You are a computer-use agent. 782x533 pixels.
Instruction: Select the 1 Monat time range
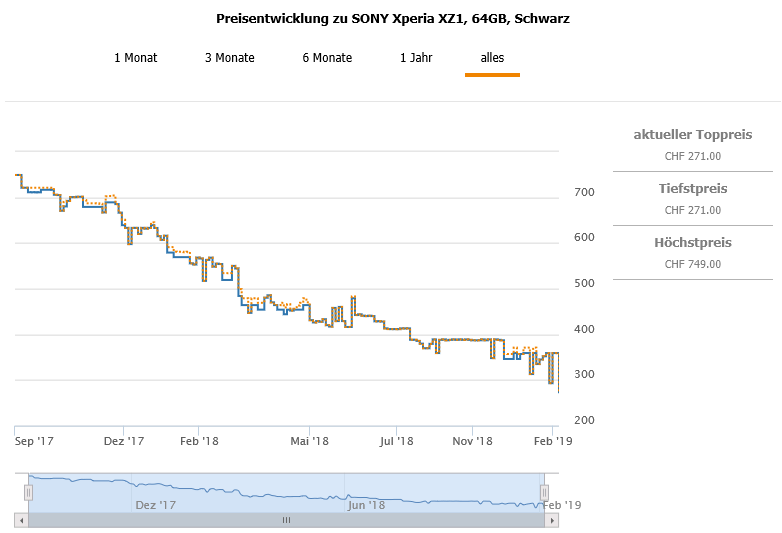(x=135, y=58)
